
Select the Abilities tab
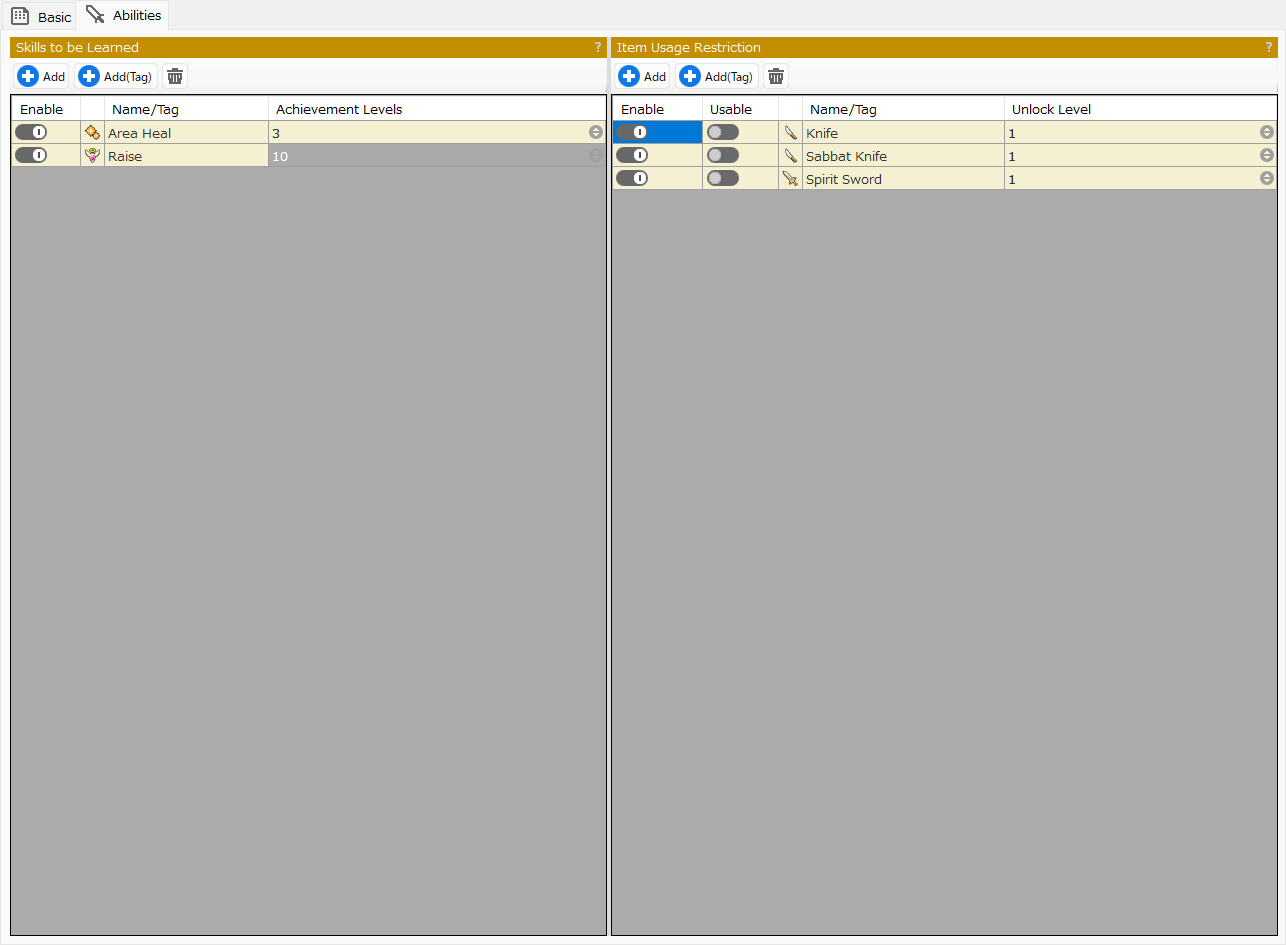(x=124, y=16)
